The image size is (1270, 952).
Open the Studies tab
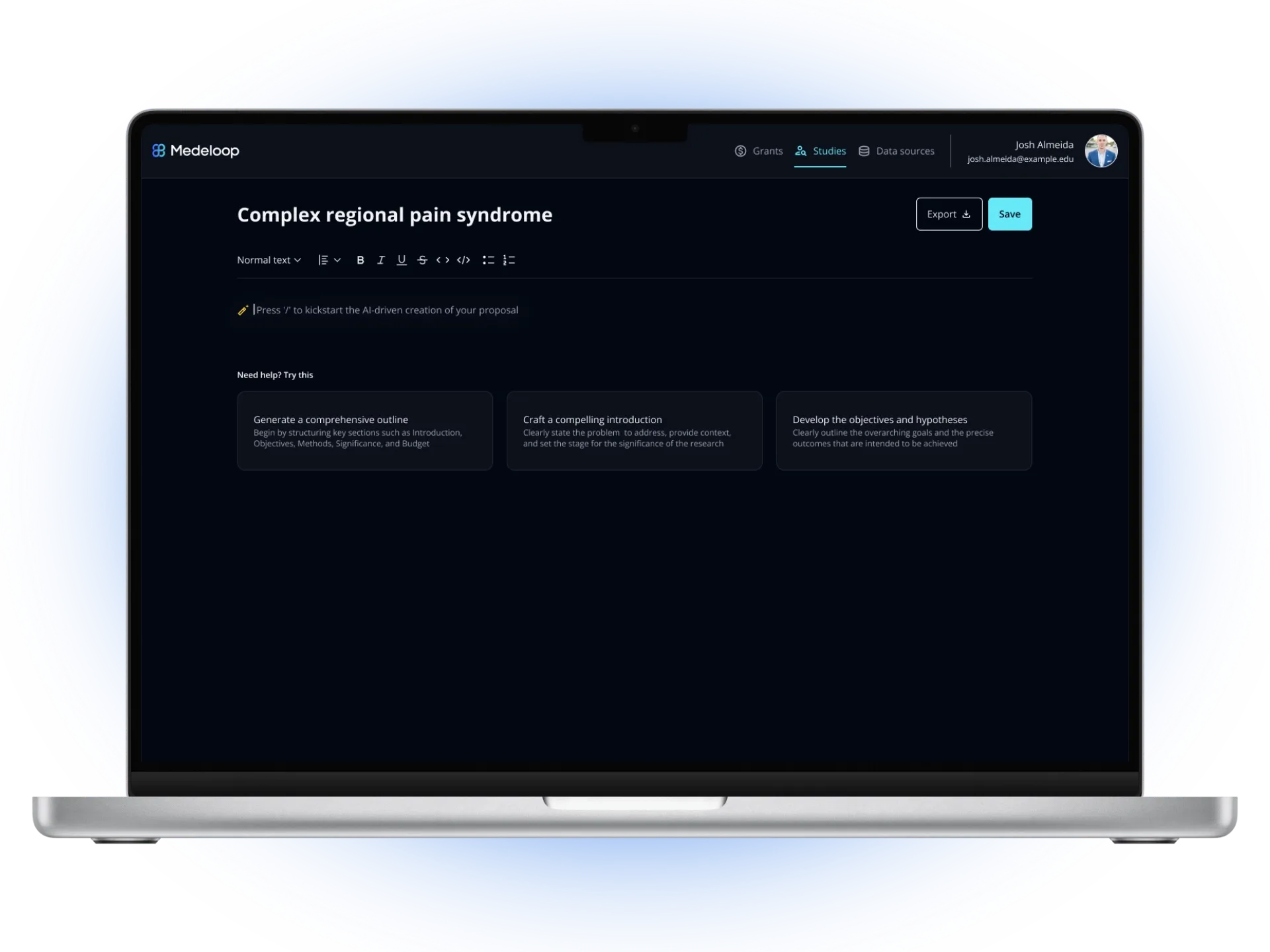click(x=820, y=151)
